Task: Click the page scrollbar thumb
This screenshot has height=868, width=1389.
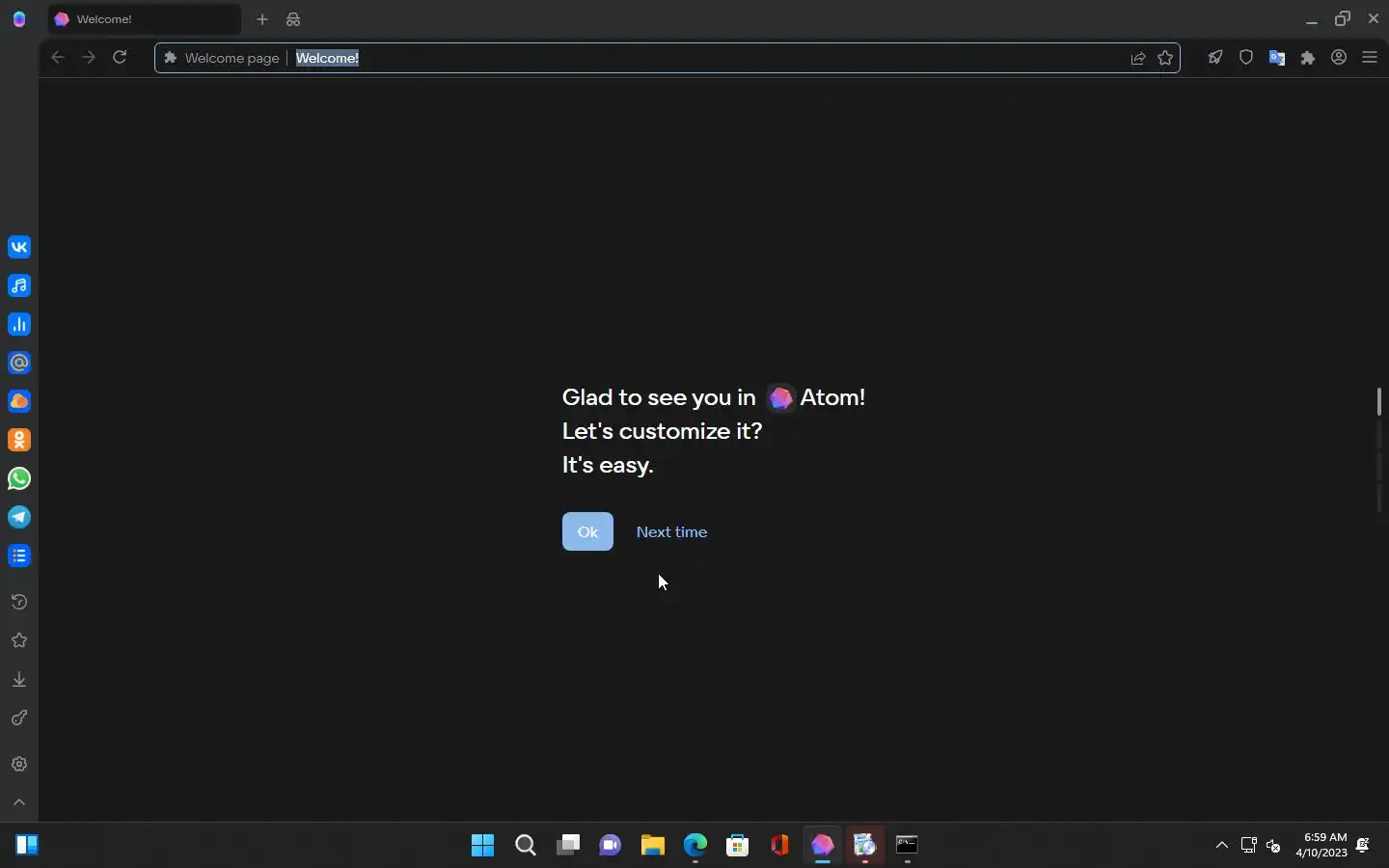Action: click(1380, 401)
